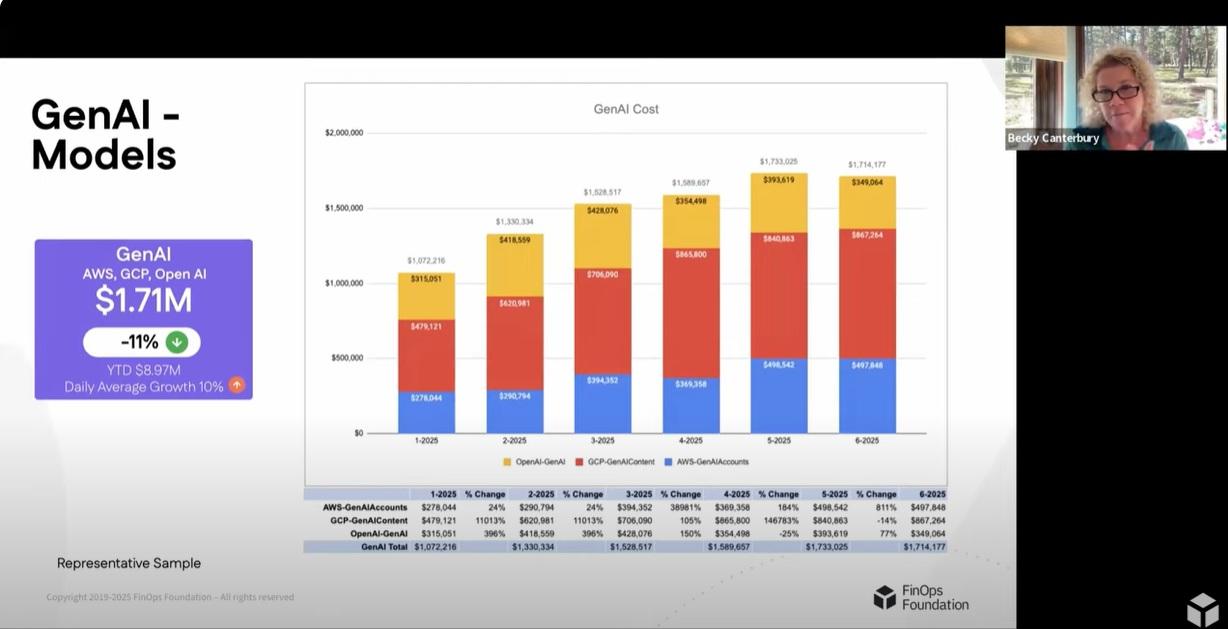Select the "AWS, GCP, Open AI" subtitle
Viewport: 1228px width, 629px height.
click(x=144, y=274)
